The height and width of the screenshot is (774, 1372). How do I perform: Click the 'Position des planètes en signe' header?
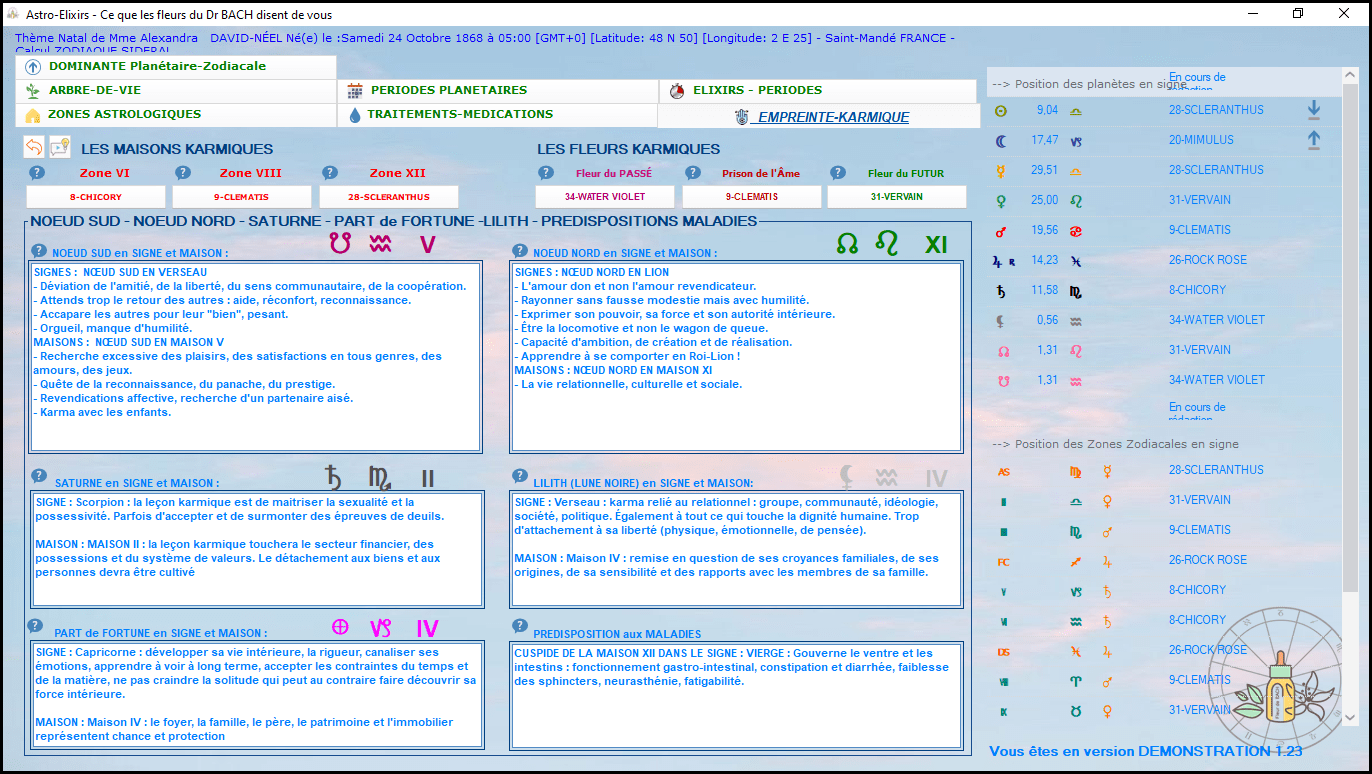point(1089,84)
